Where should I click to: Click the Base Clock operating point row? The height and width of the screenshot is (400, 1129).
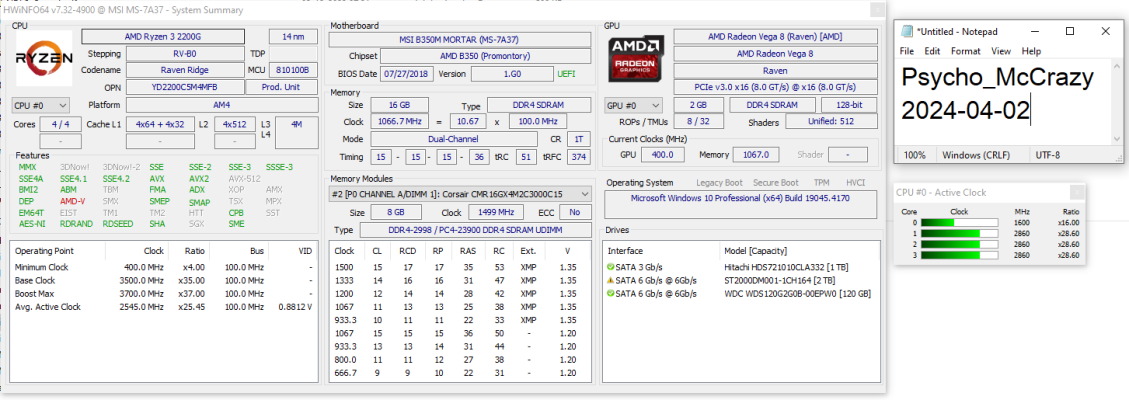click(164, 281)
